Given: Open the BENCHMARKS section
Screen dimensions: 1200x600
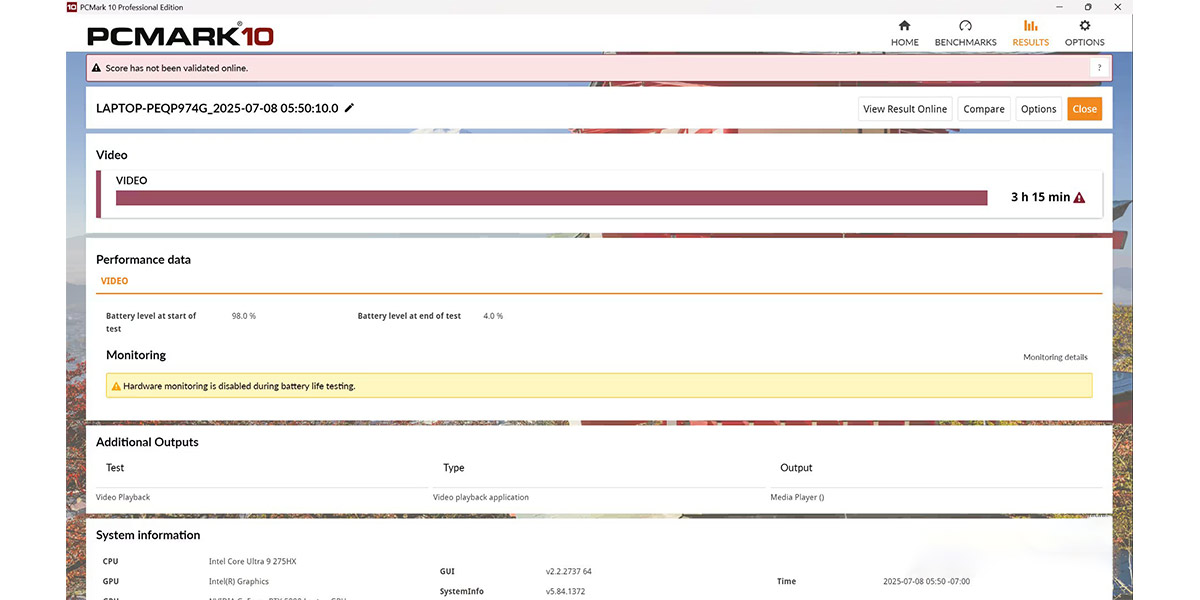Looking at the screenshot, I should [965, 33].
